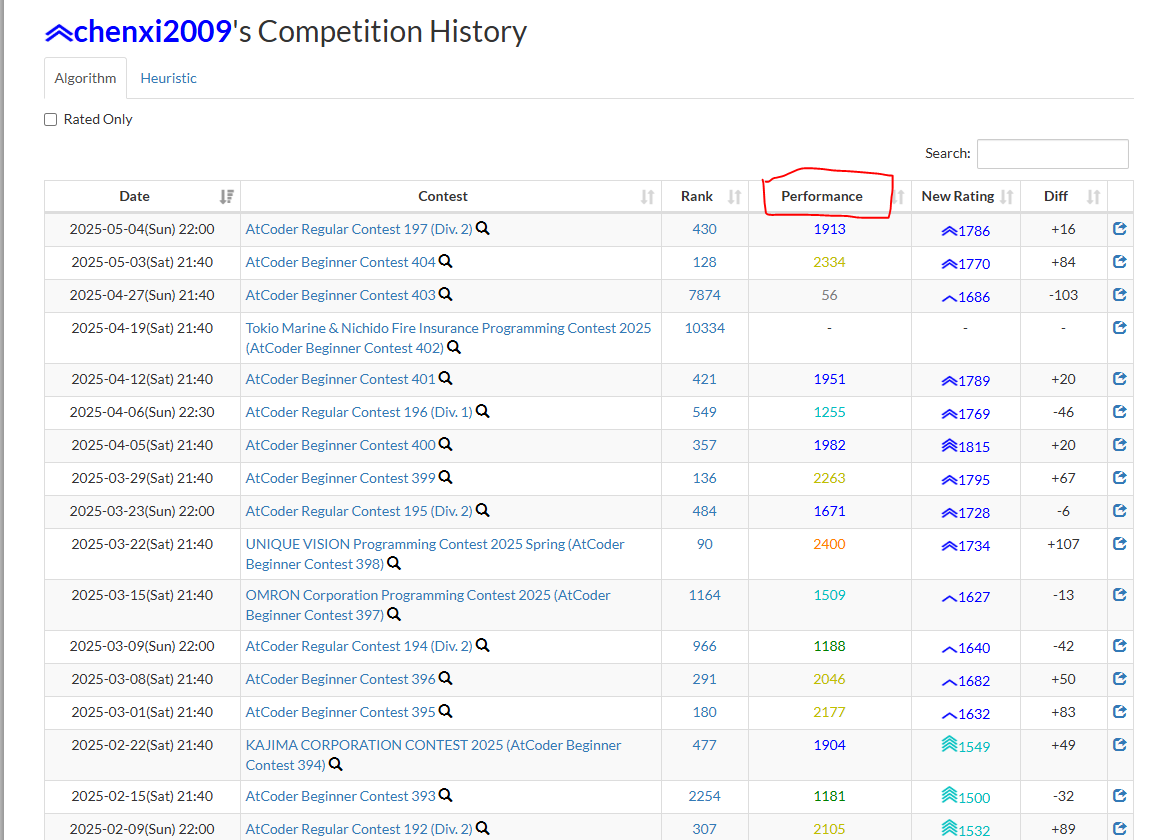Click performance value 2400
The height and width of the screenshot is (840, 1155).
tap(829, 544)
